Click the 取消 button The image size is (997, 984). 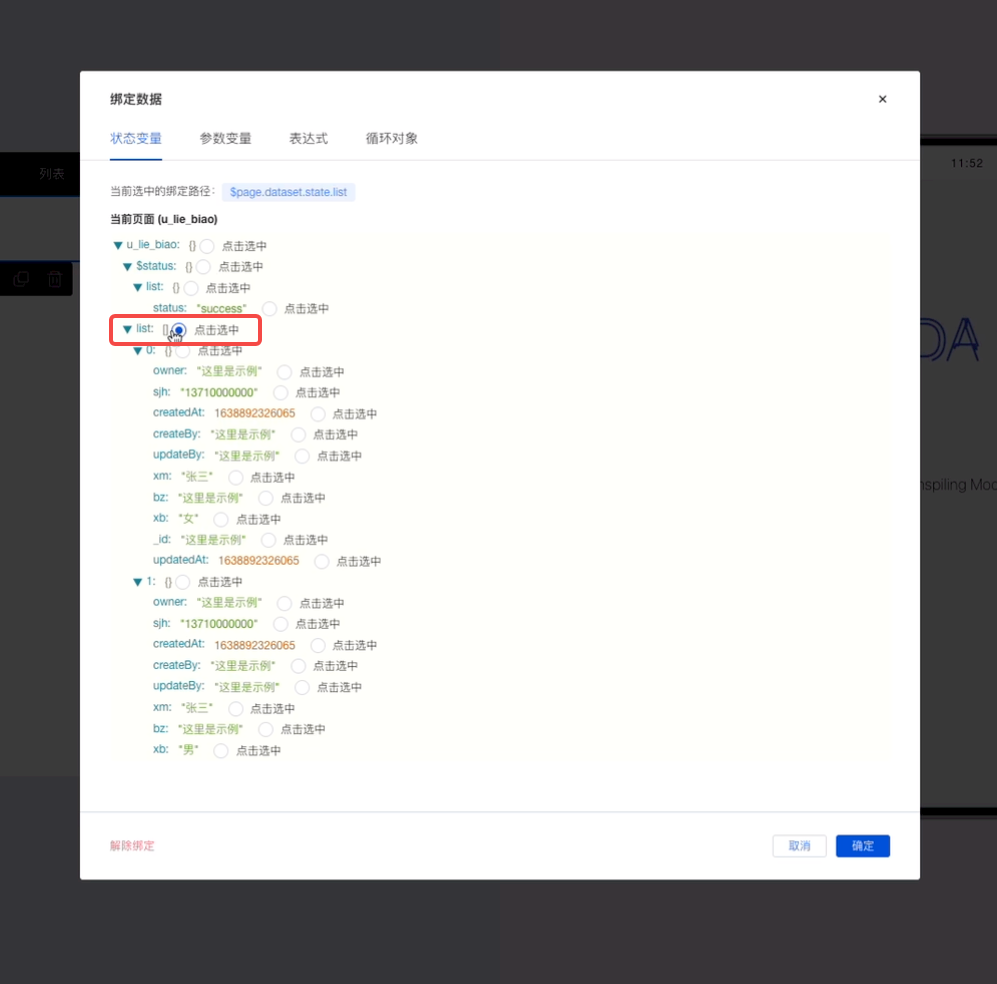click(799, 845)
